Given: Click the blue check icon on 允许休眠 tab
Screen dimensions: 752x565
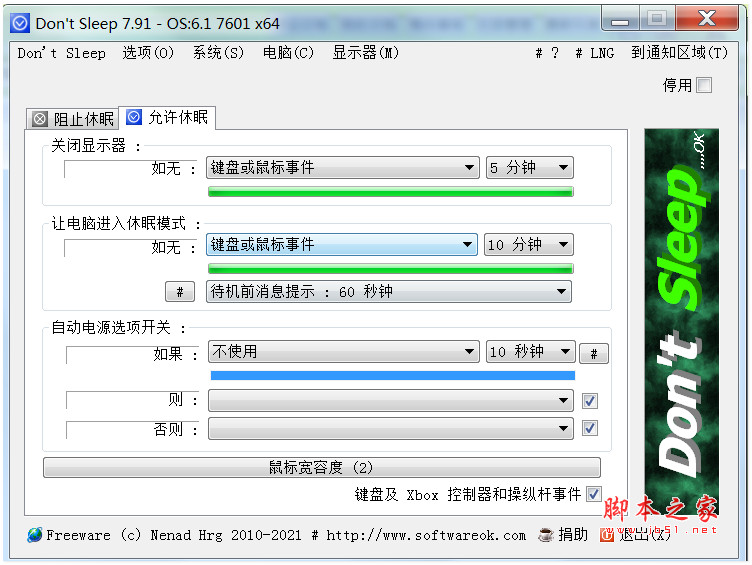Looking at the screenshot, I should point(134,117).
